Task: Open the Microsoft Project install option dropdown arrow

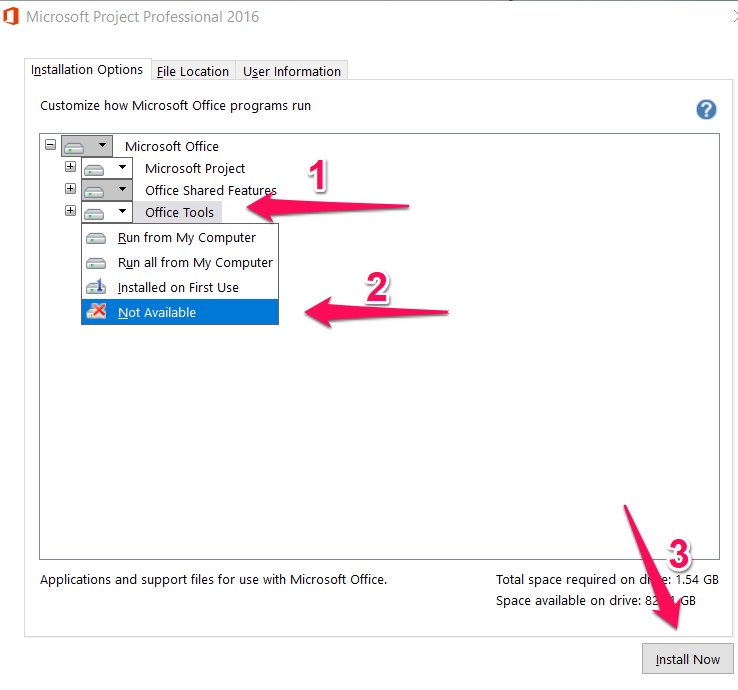Action: 122,169
